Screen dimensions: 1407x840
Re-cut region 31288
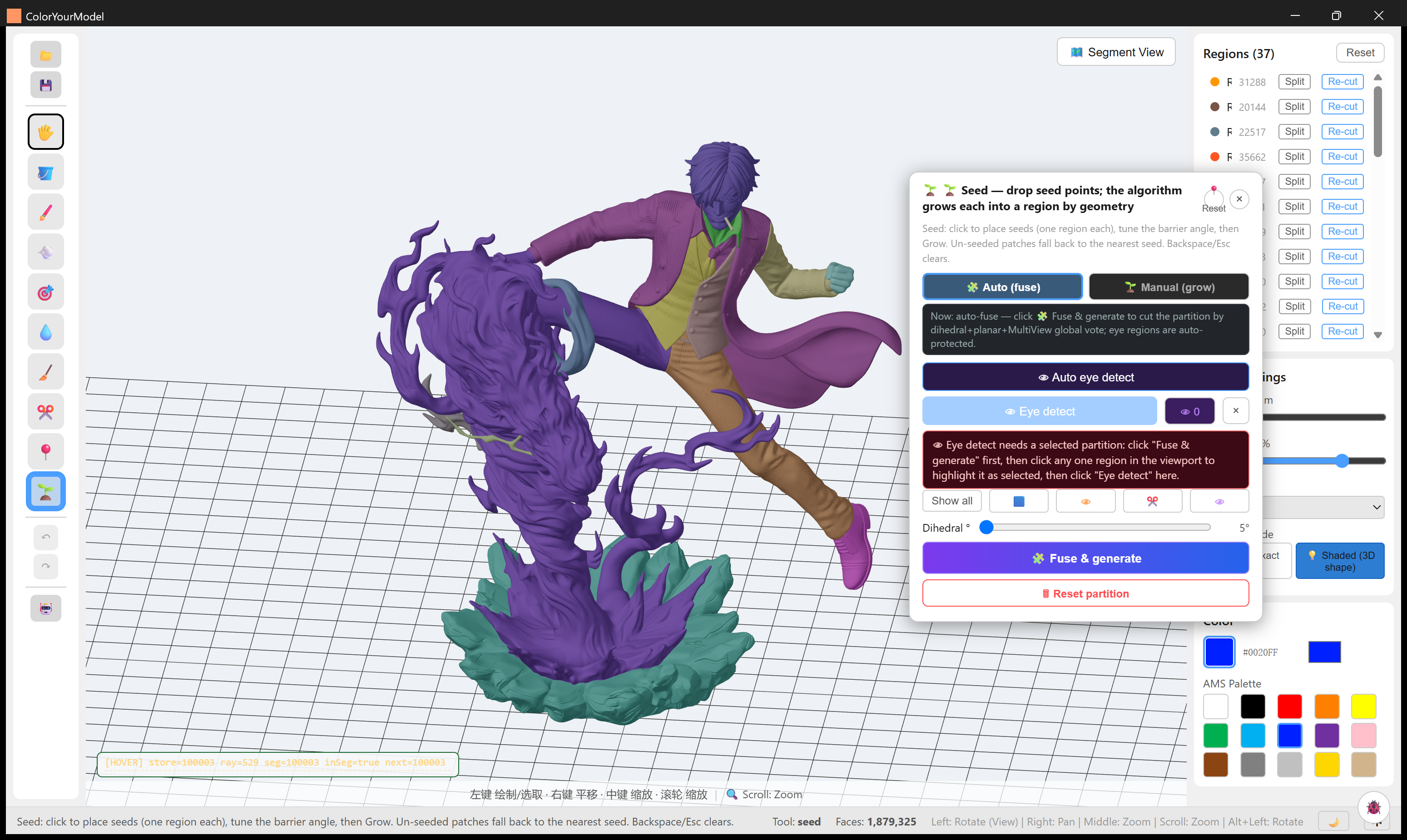click(x=1343, y=82)
